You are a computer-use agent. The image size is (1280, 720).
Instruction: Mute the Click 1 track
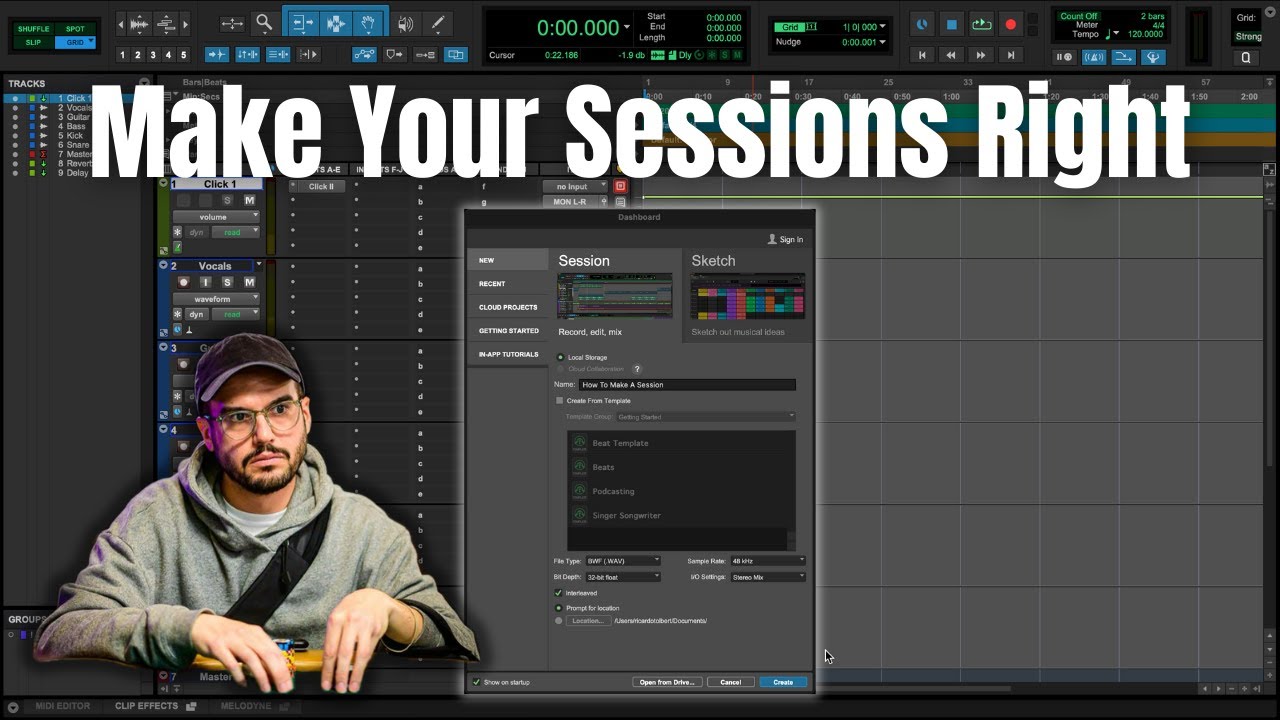tap(249, 200)
